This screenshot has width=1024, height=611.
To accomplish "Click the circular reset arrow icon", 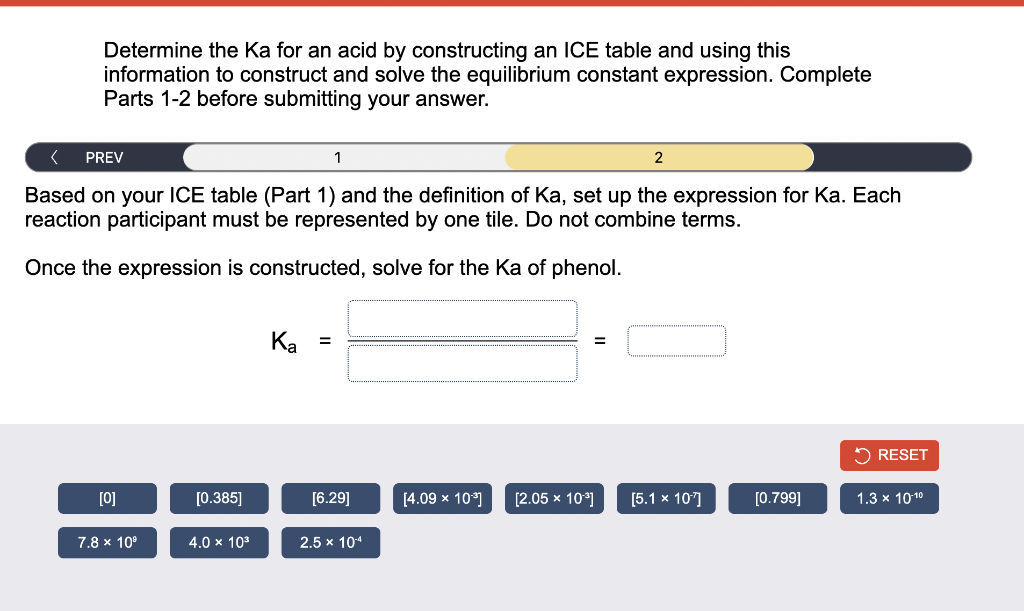I will pyautogui.click(x=861, y=455).
